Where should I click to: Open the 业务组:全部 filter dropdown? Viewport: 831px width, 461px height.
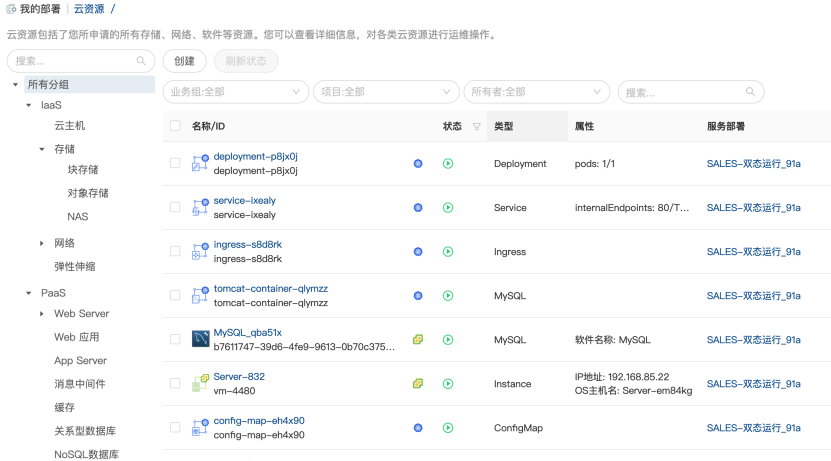[236, 92]
